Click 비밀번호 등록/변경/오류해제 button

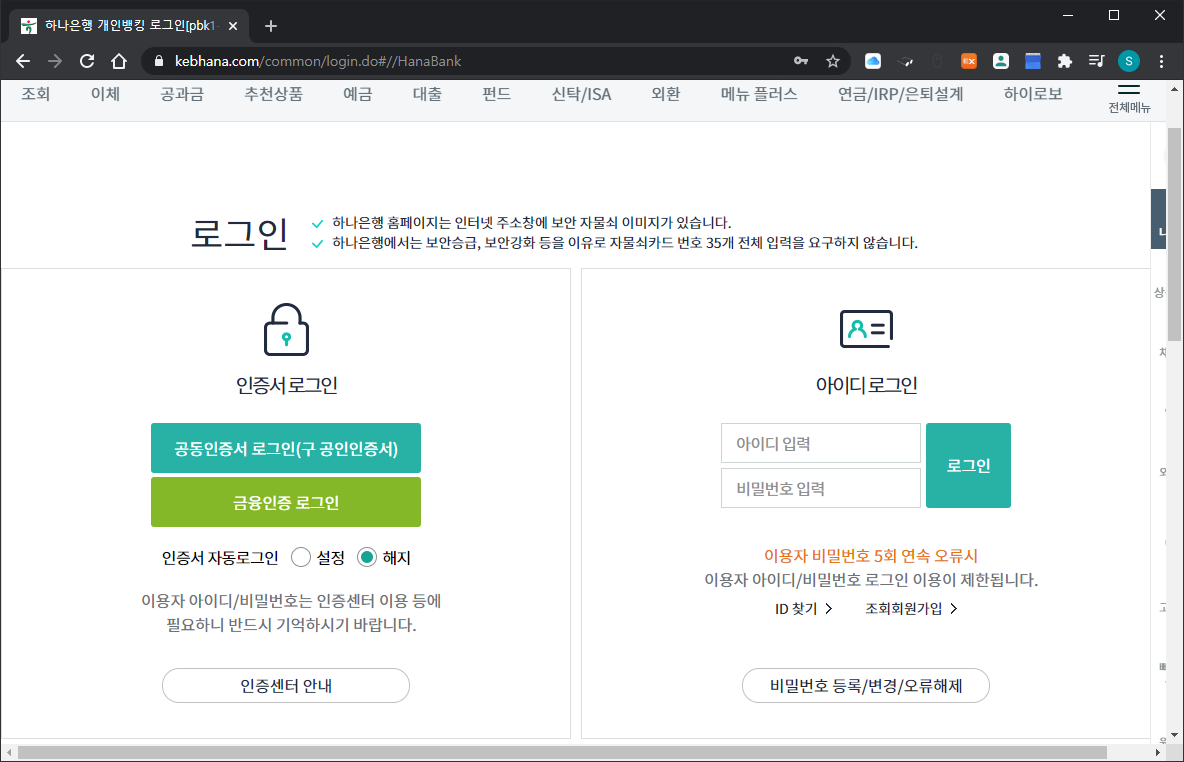click(x=866, y=686)
